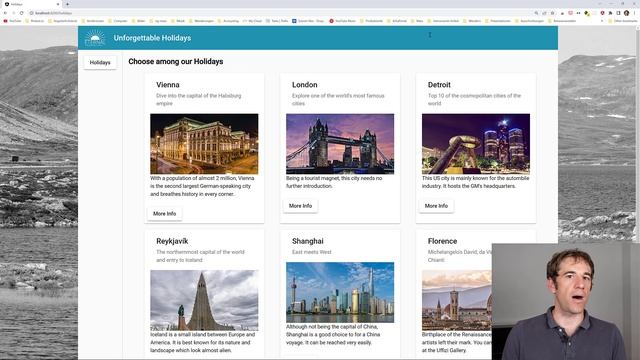Click the Vienna card title
Image resolution: width=640 pixels, height=360 pixels.
pos(168,85)
